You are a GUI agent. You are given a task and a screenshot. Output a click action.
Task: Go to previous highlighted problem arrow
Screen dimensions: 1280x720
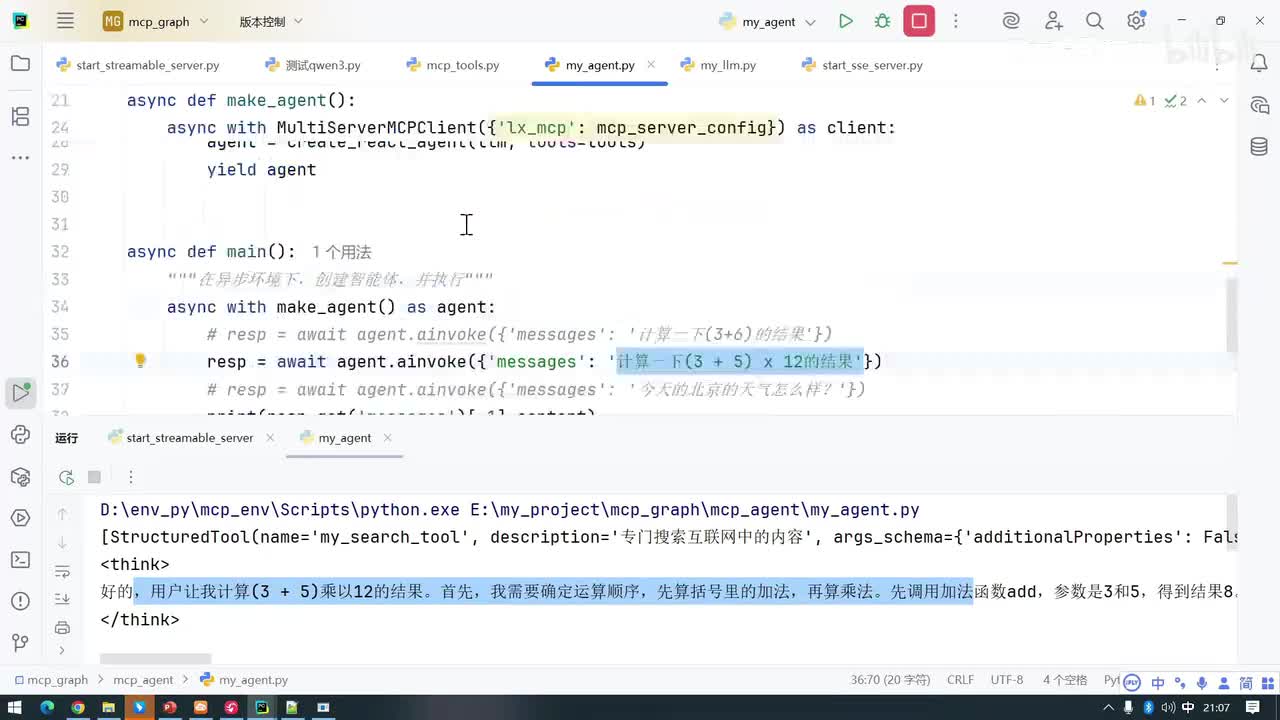[1202, 100]
